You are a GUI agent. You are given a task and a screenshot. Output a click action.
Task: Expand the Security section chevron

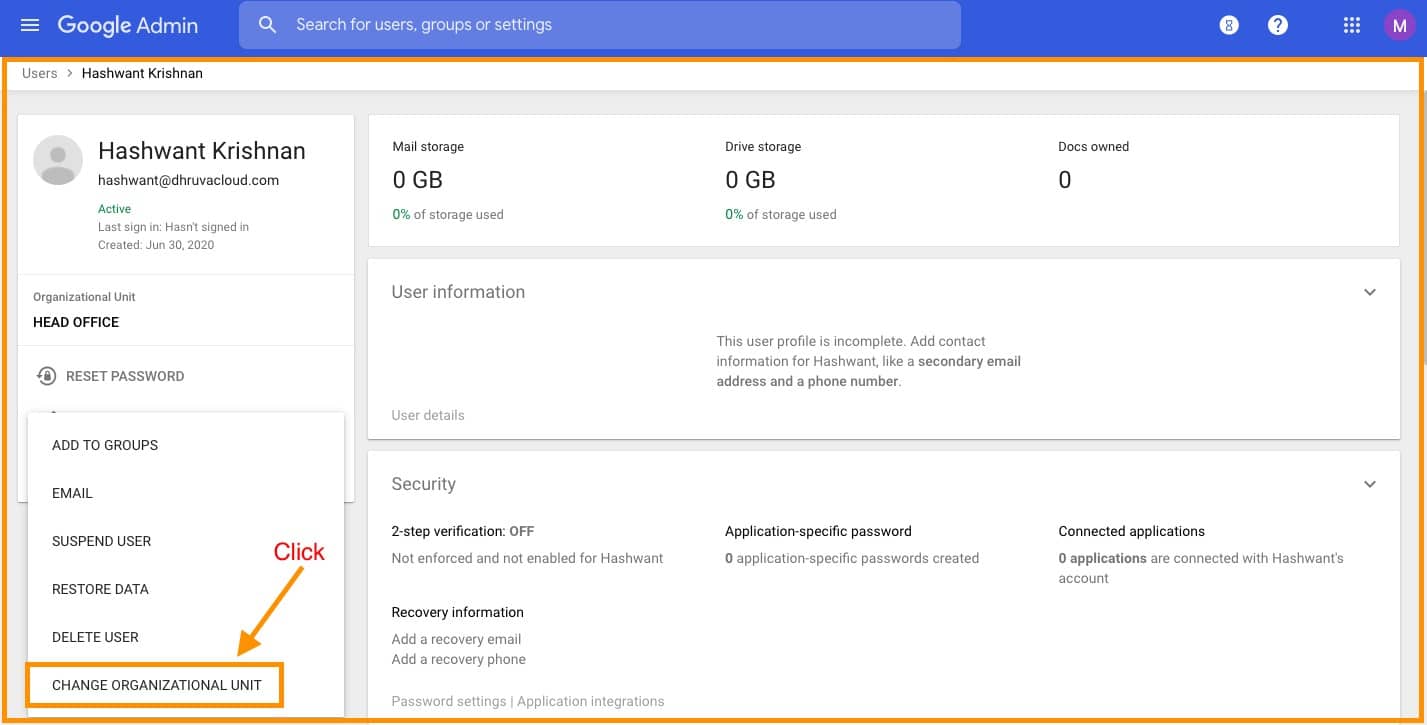[1369, 484]
